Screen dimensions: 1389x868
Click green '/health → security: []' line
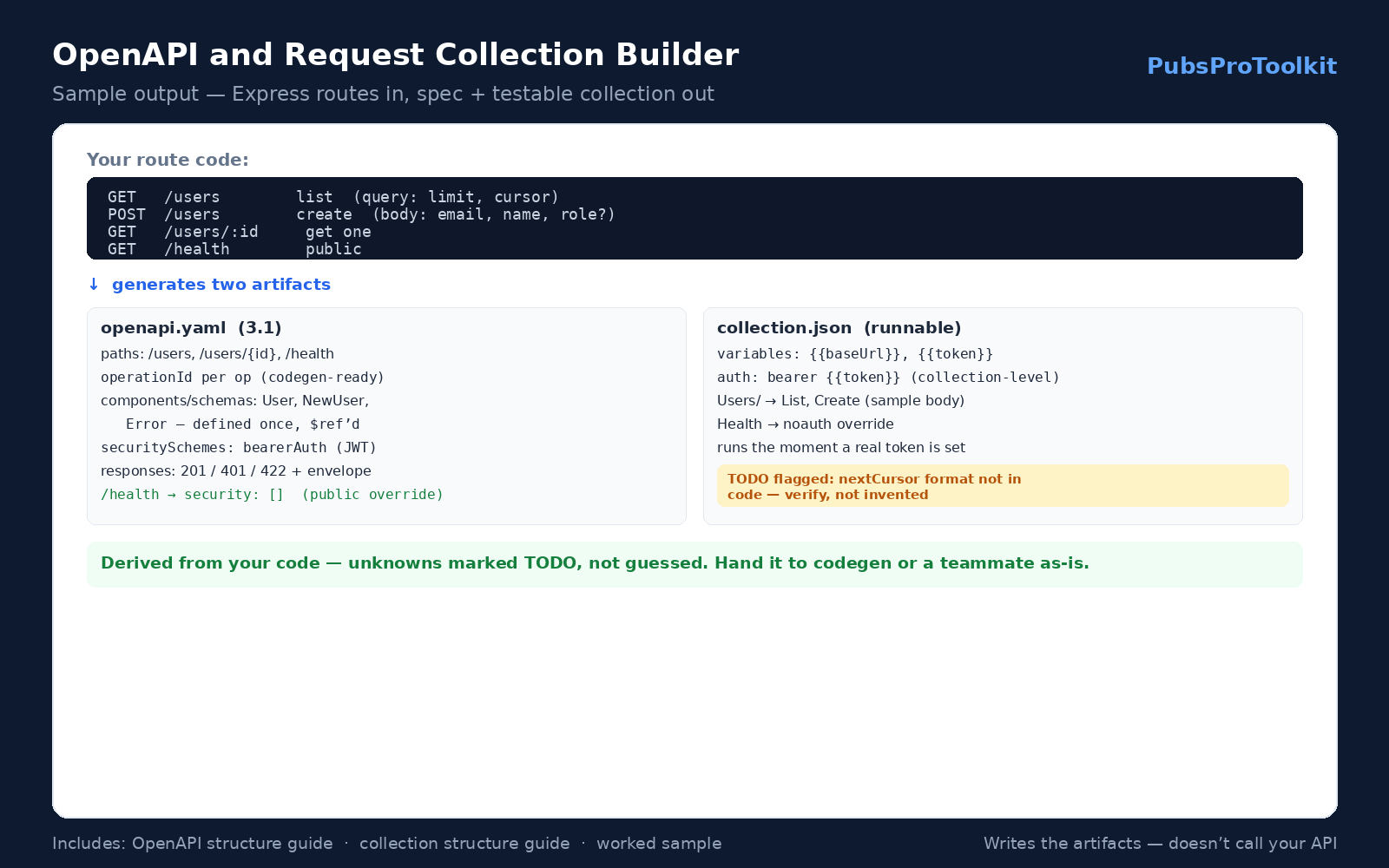[x=272, y=495]
